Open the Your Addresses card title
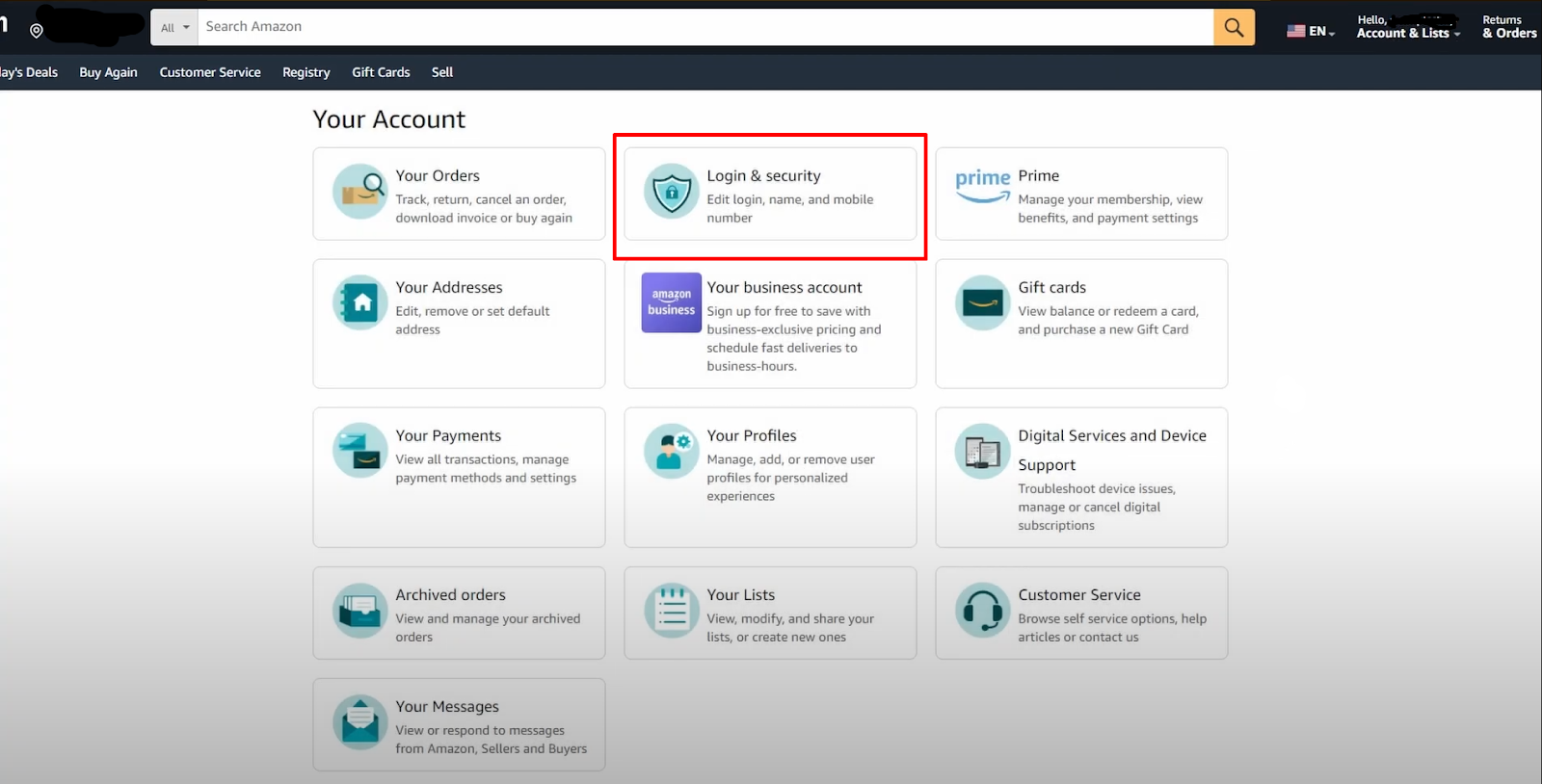 [449, 287]
